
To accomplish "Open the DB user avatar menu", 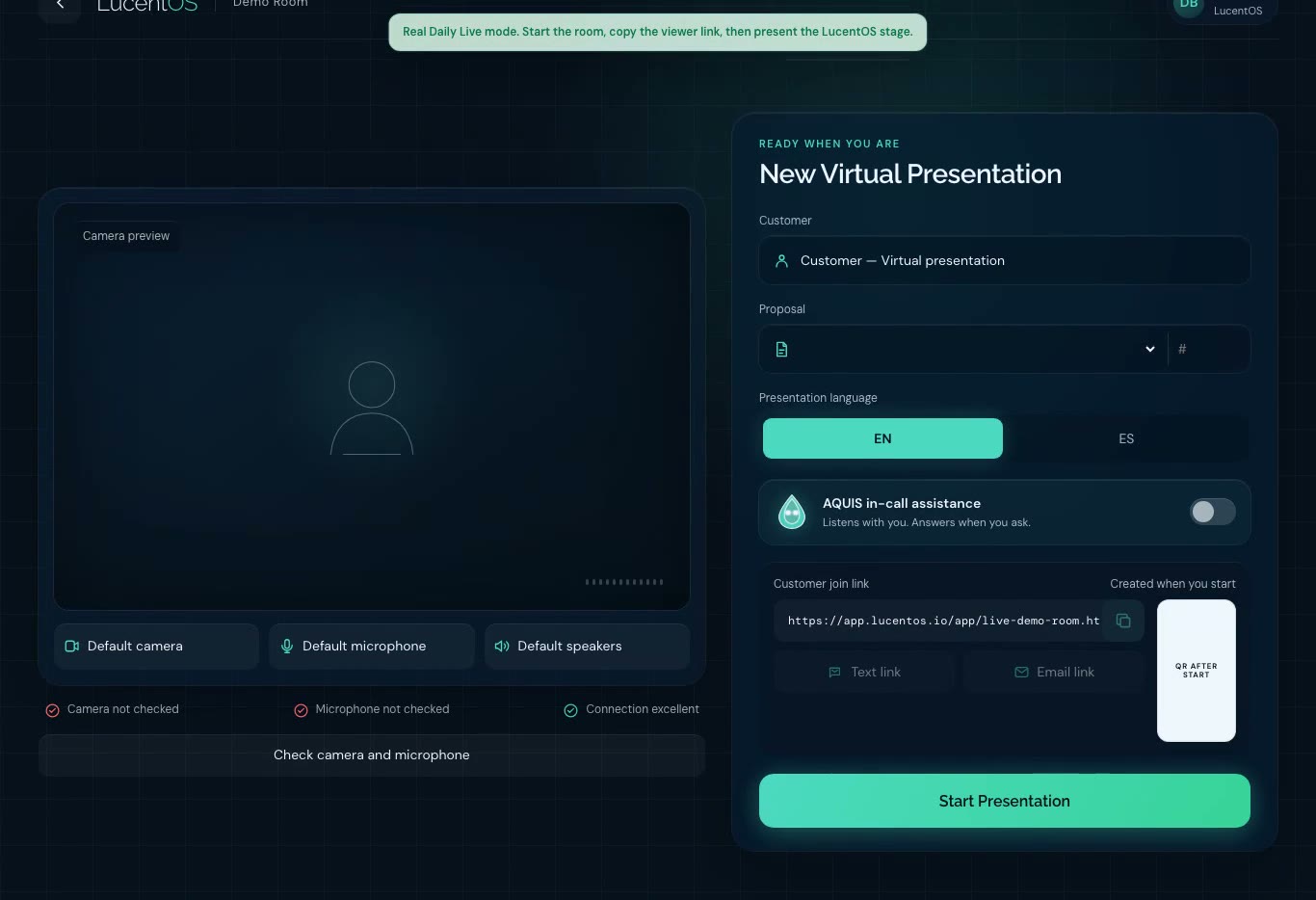I will coord(1189,6).
